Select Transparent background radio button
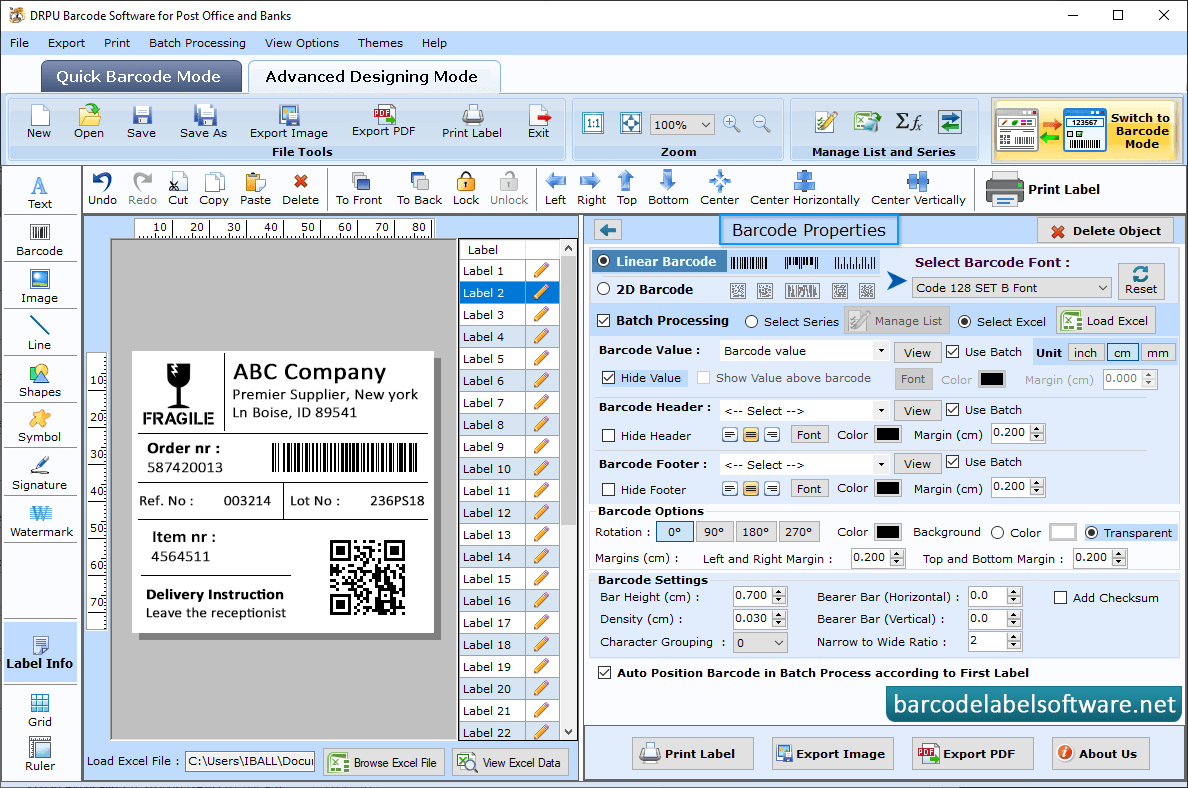This screenshot has width=1188, height=788. click(x=1092, y=533)
